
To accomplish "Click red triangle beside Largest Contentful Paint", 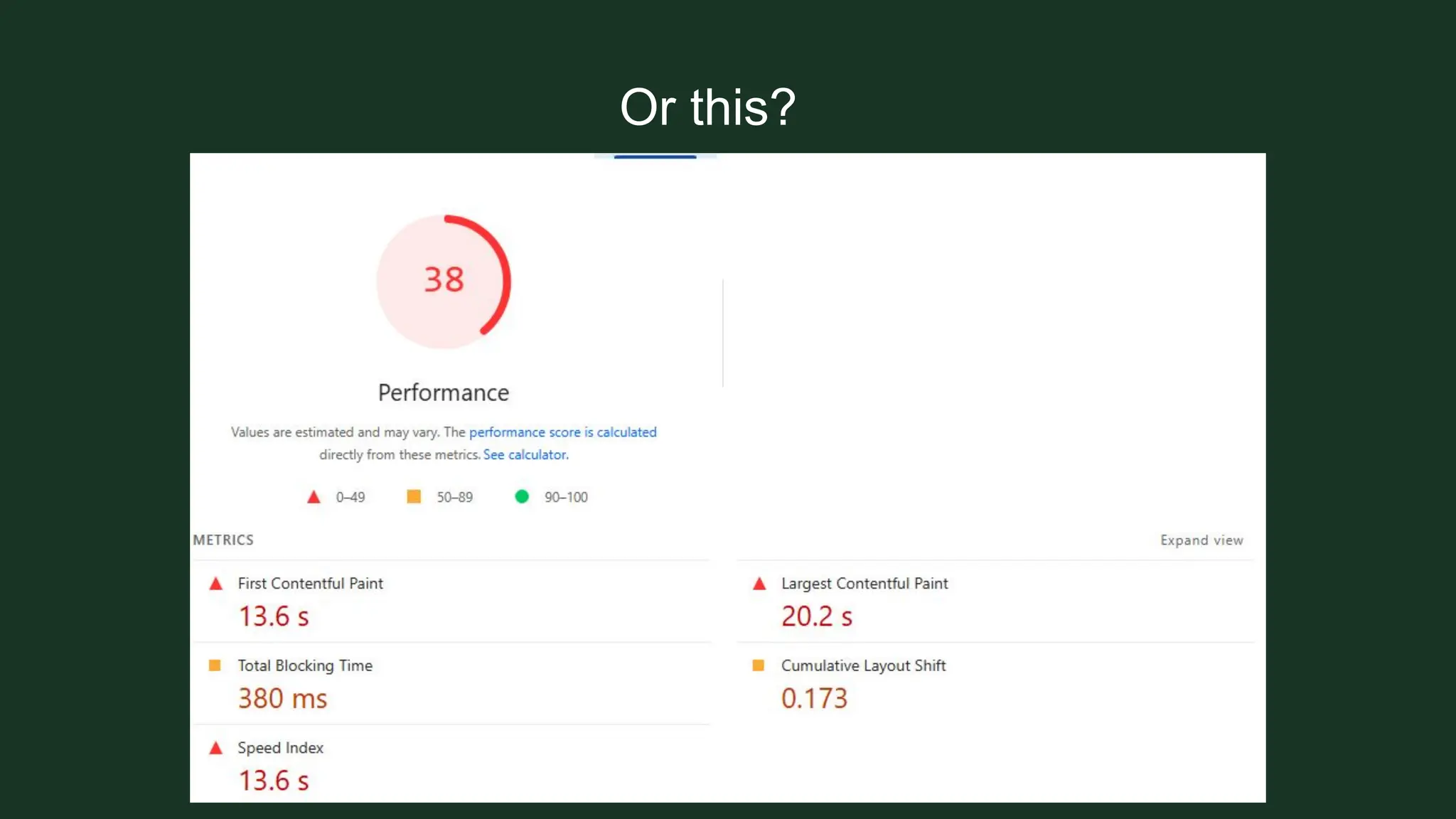I will pos(759,584).
